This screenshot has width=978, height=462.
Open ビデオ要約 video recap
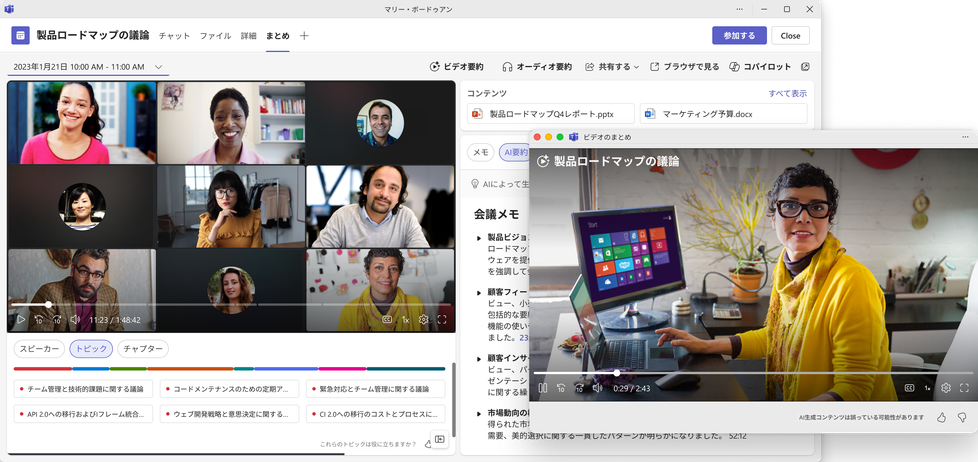pyautogui.click(x=456, y=67)
